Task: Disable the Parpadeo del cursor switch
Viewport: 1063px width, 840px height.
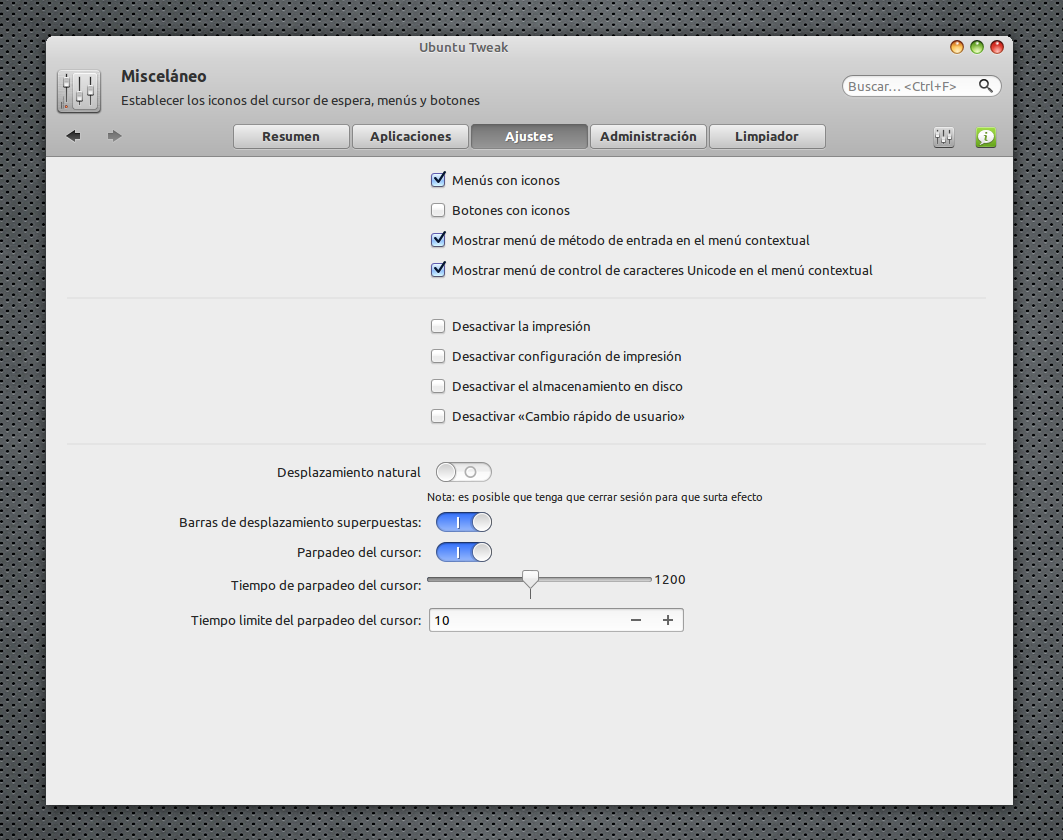Action: 464,552
